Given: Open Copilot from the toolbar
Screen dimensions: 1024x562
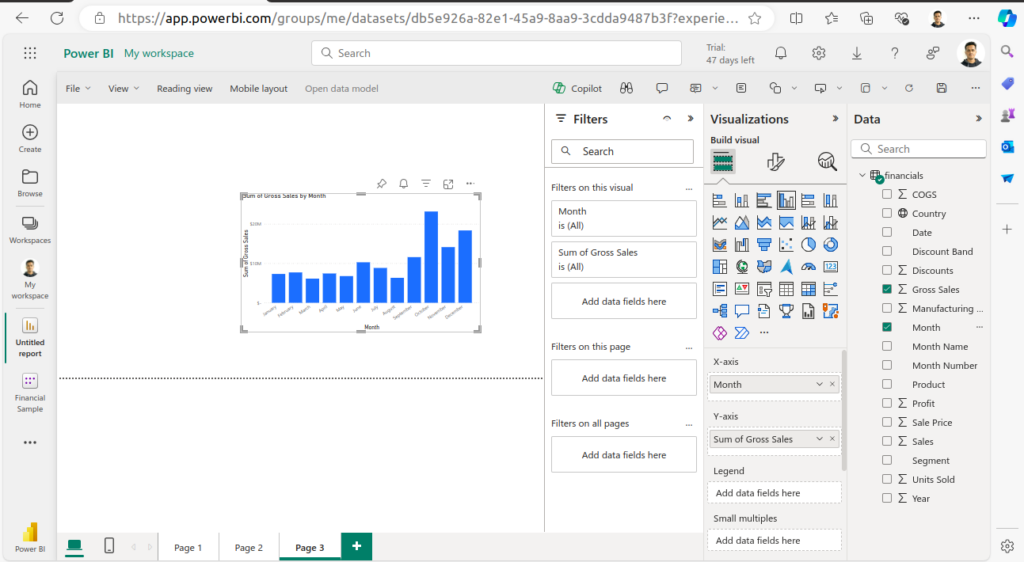Looking at the screenshot, I should tap(578, 88).
